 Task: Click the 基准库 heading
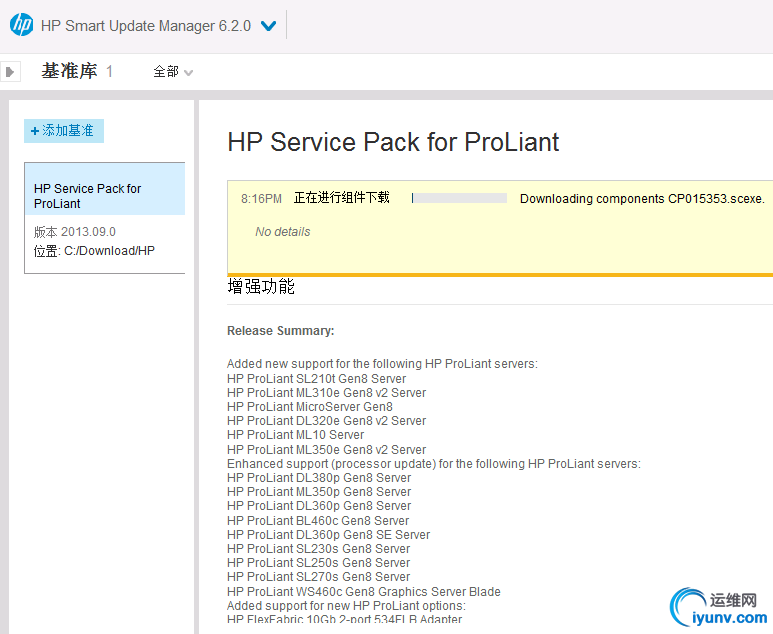(x=69, y=71)
